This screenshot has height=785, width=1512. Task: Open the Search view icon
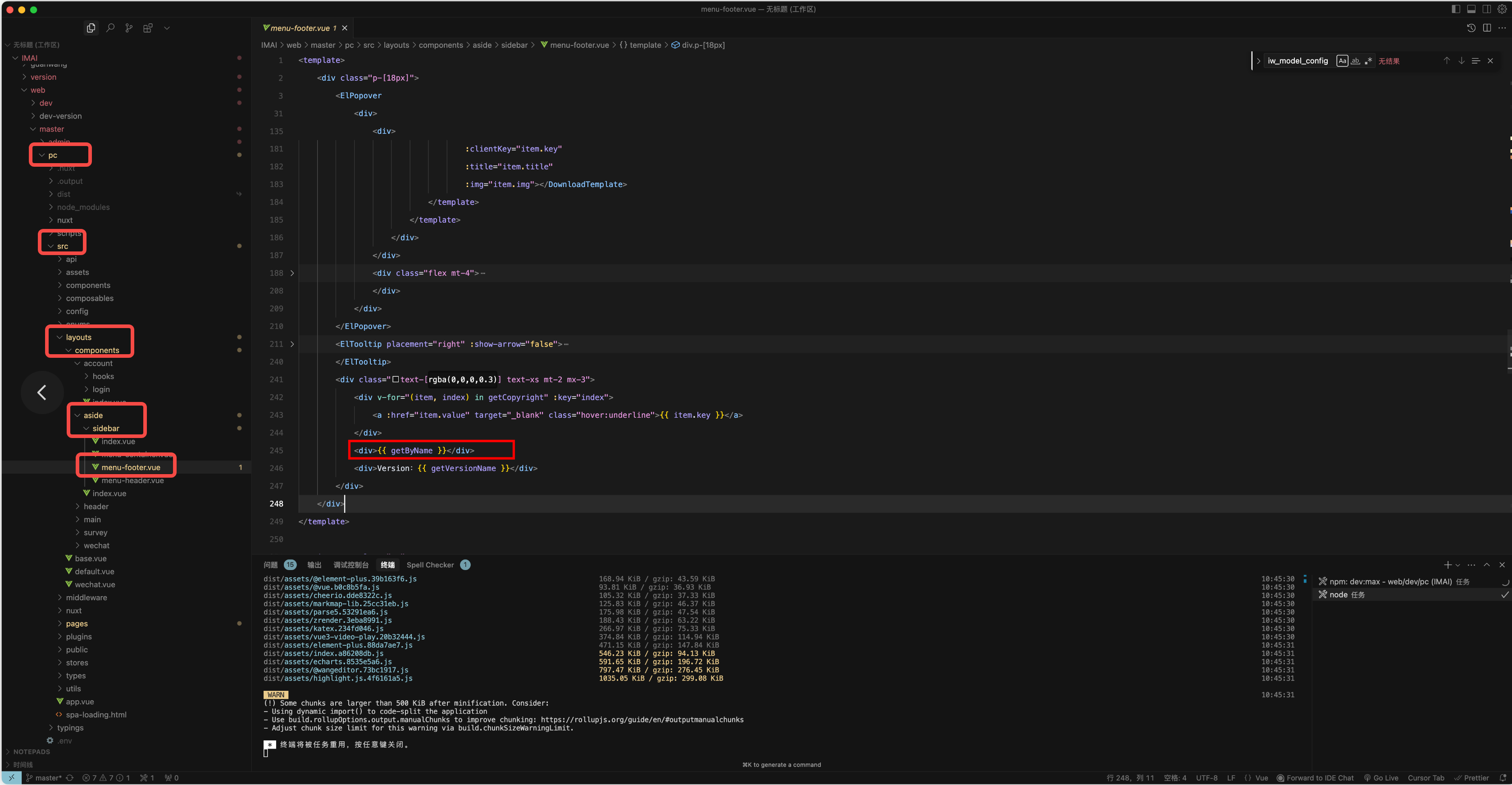point(110,27)
